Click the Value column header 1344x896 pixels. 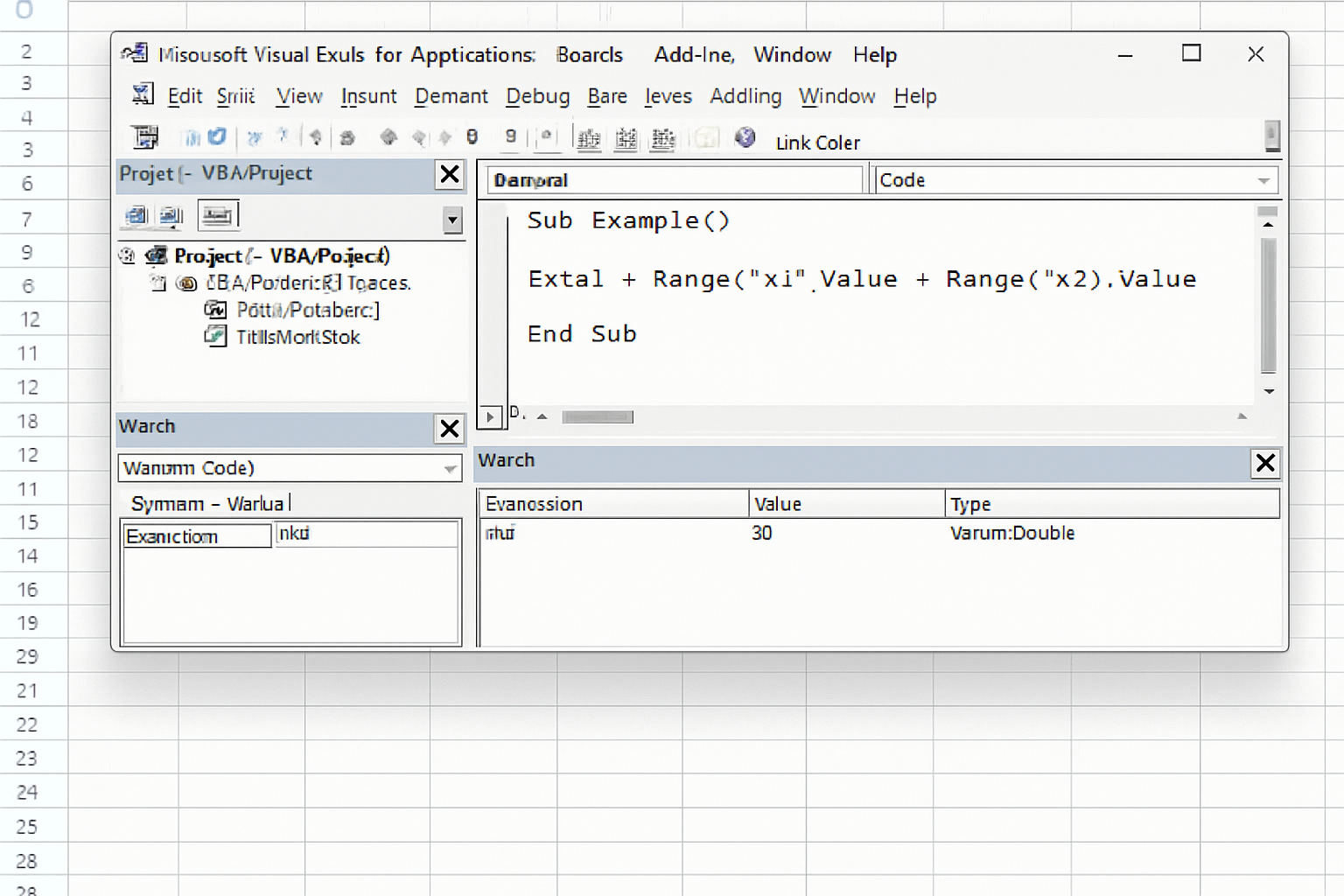[x=847, y=504]
